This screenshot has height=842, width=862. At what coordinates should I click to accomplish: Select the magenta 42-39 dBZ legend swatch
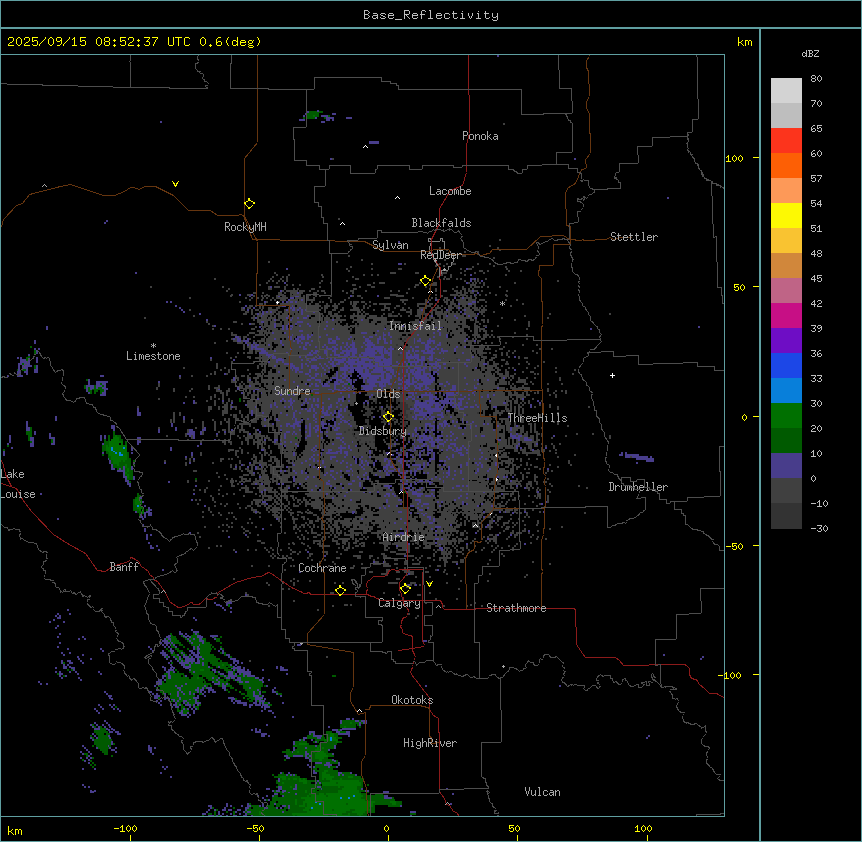coord(786,316)
